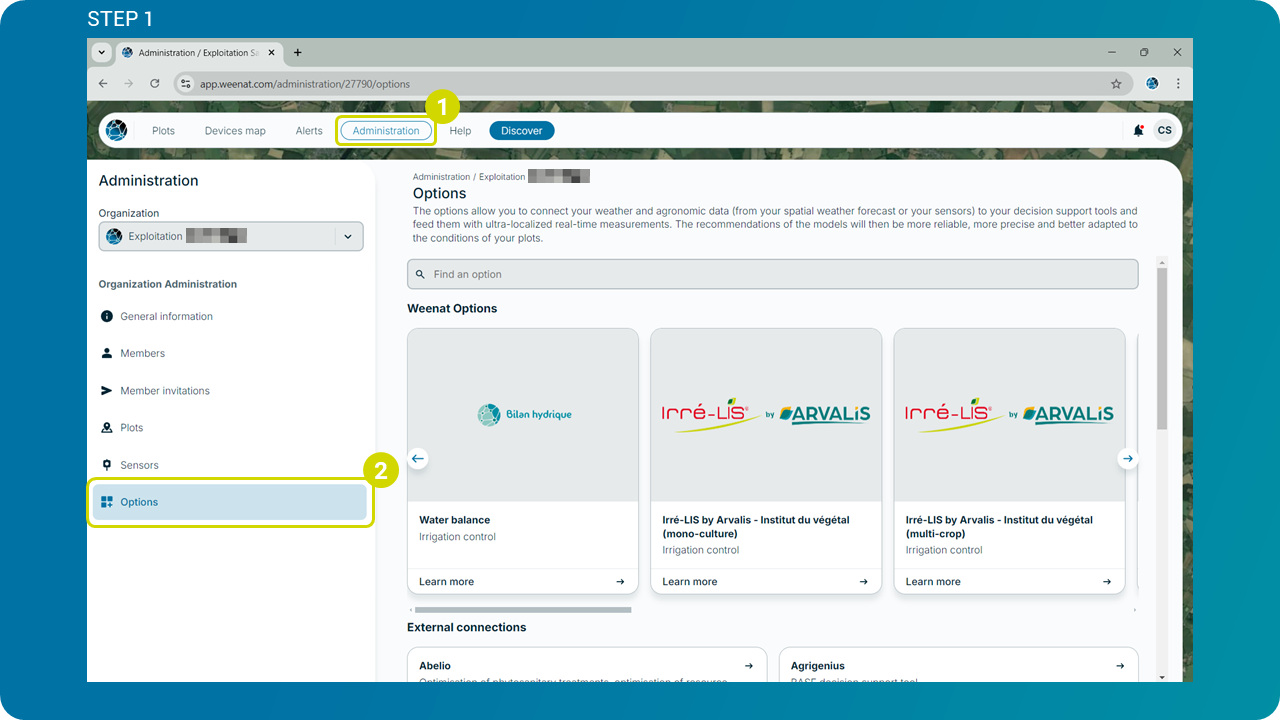View site information icon in address bar

coord(185,84)
